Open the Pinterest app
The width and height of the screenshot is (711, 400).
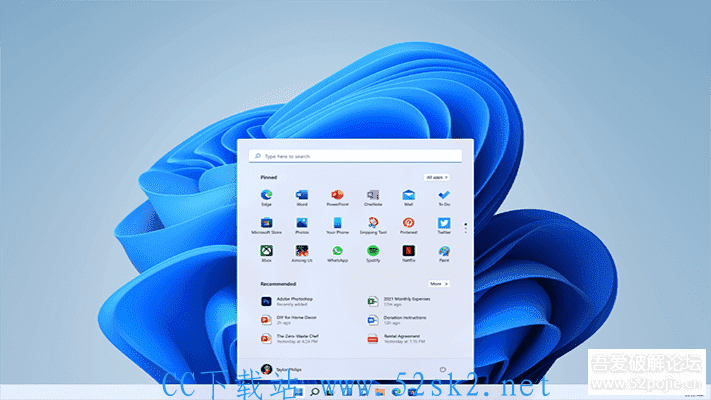coord(408,225)
